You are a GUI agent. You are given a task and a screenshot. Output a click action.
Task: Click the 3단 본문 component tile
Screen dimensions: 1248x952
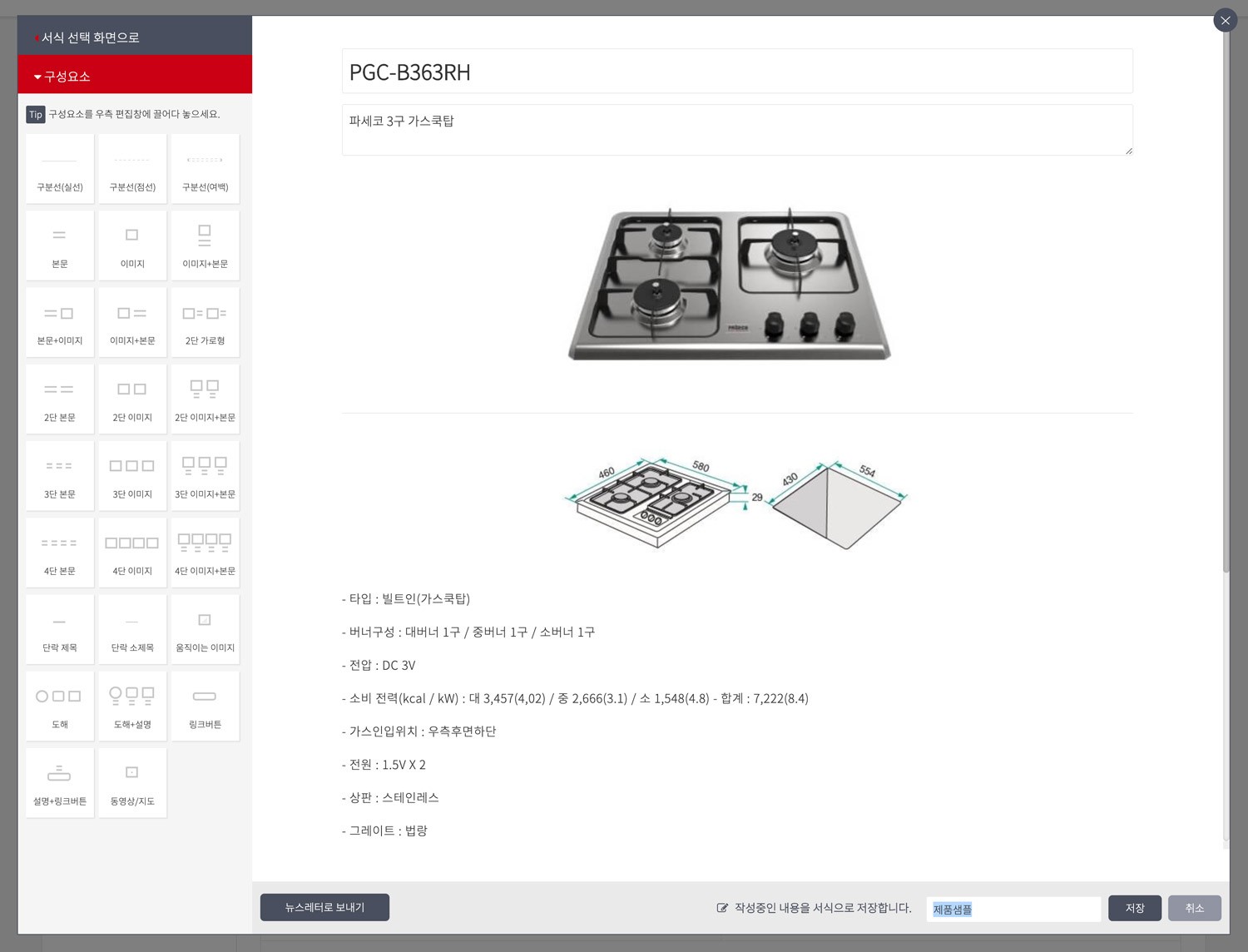[x=60, y=476]
